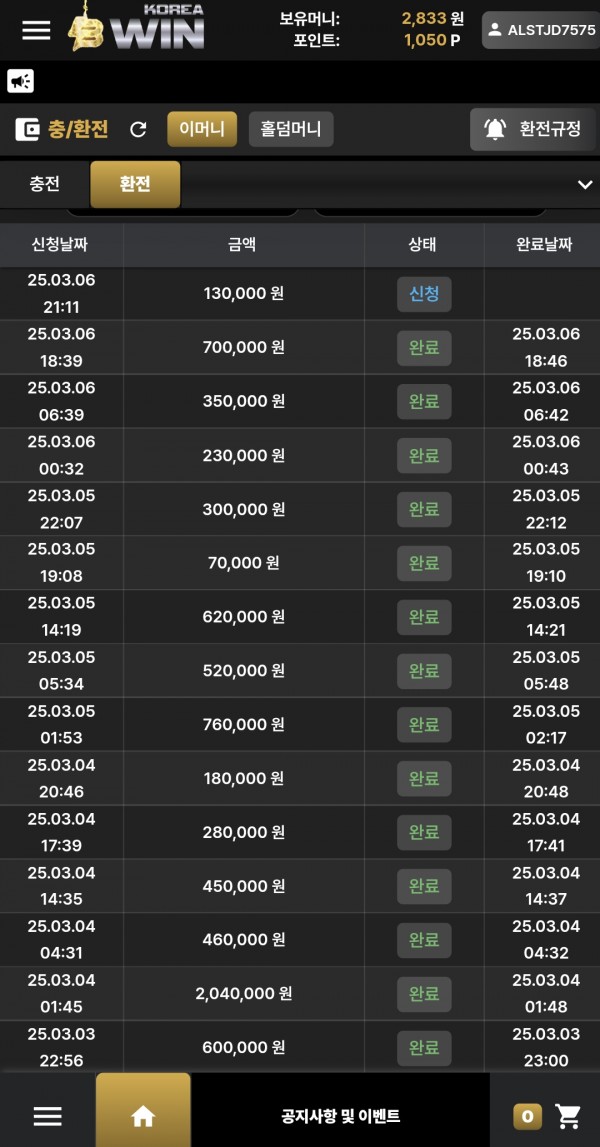Click the cart count badge showing 0
The width and height of the screenshot is (600, 1147).
coord(528,1116)
